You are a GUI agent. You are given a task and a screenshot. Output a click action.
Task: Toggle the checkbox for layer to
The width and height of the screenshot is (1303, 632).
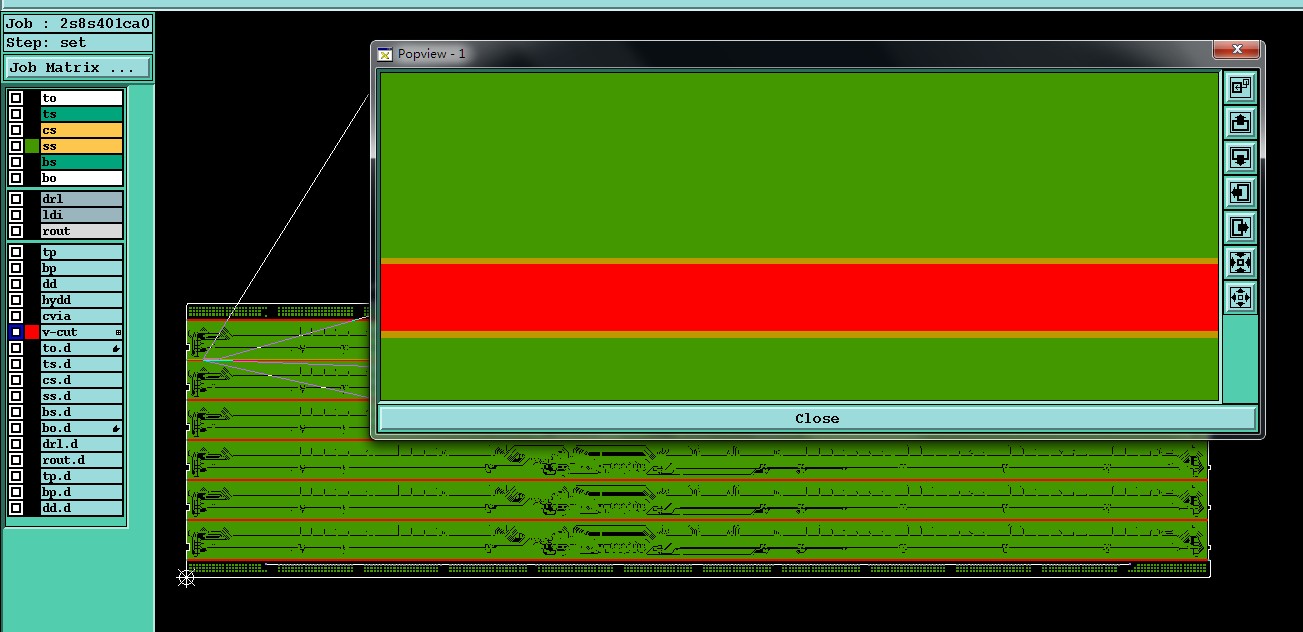point(16,98)
